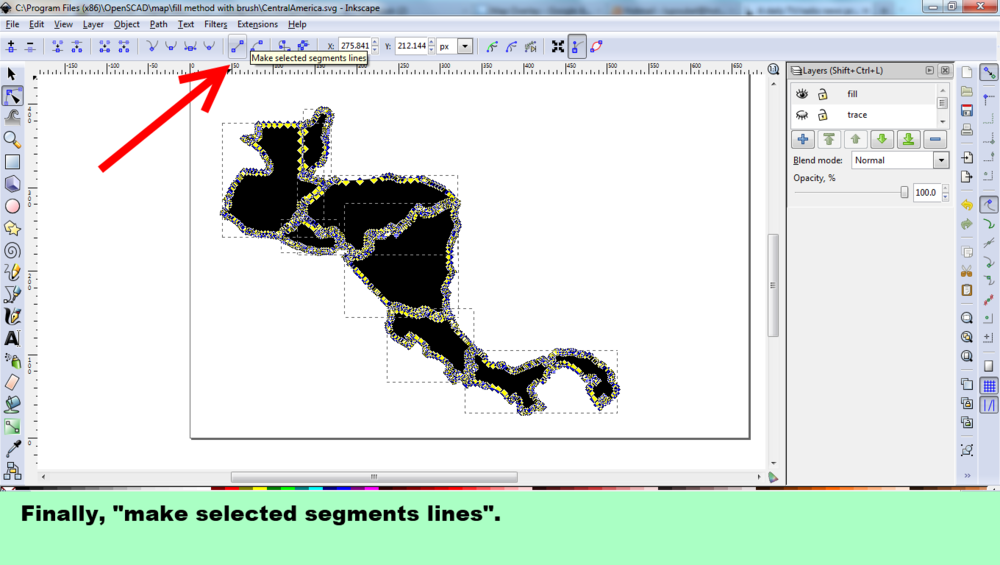Click the Save document icon
The width and height of the screenshot is (1000, 565).
[x=967, y=110]
